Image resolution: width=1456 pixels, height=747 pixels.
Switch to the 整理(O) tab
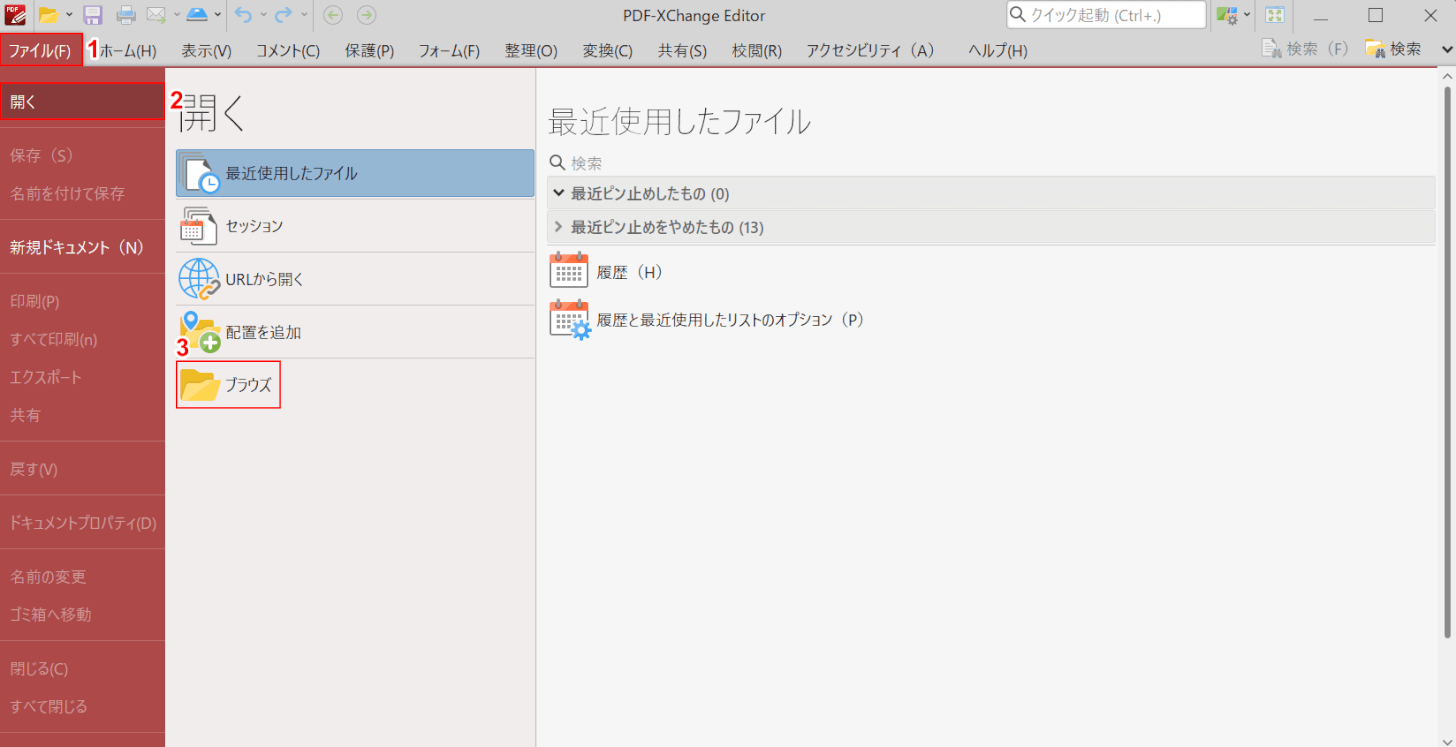(531, 50)
